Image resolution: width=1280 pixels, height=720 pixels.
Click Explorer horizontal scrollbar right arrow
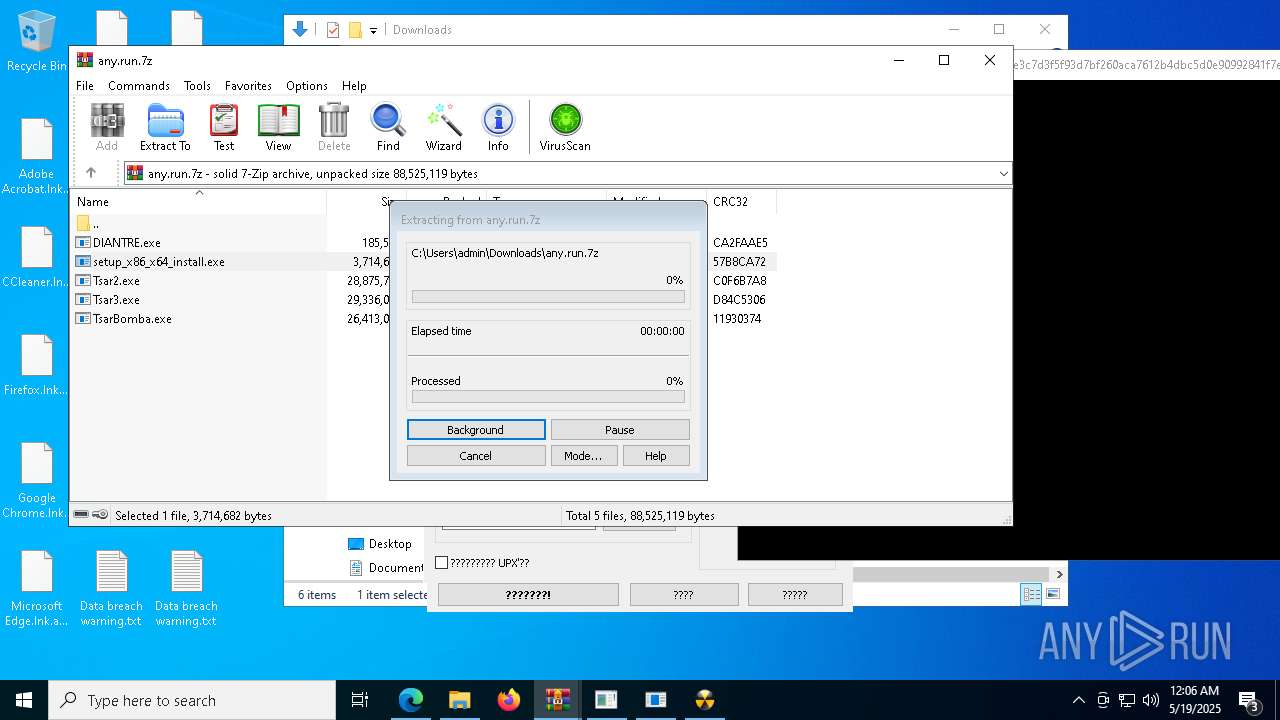[1059, 574]
